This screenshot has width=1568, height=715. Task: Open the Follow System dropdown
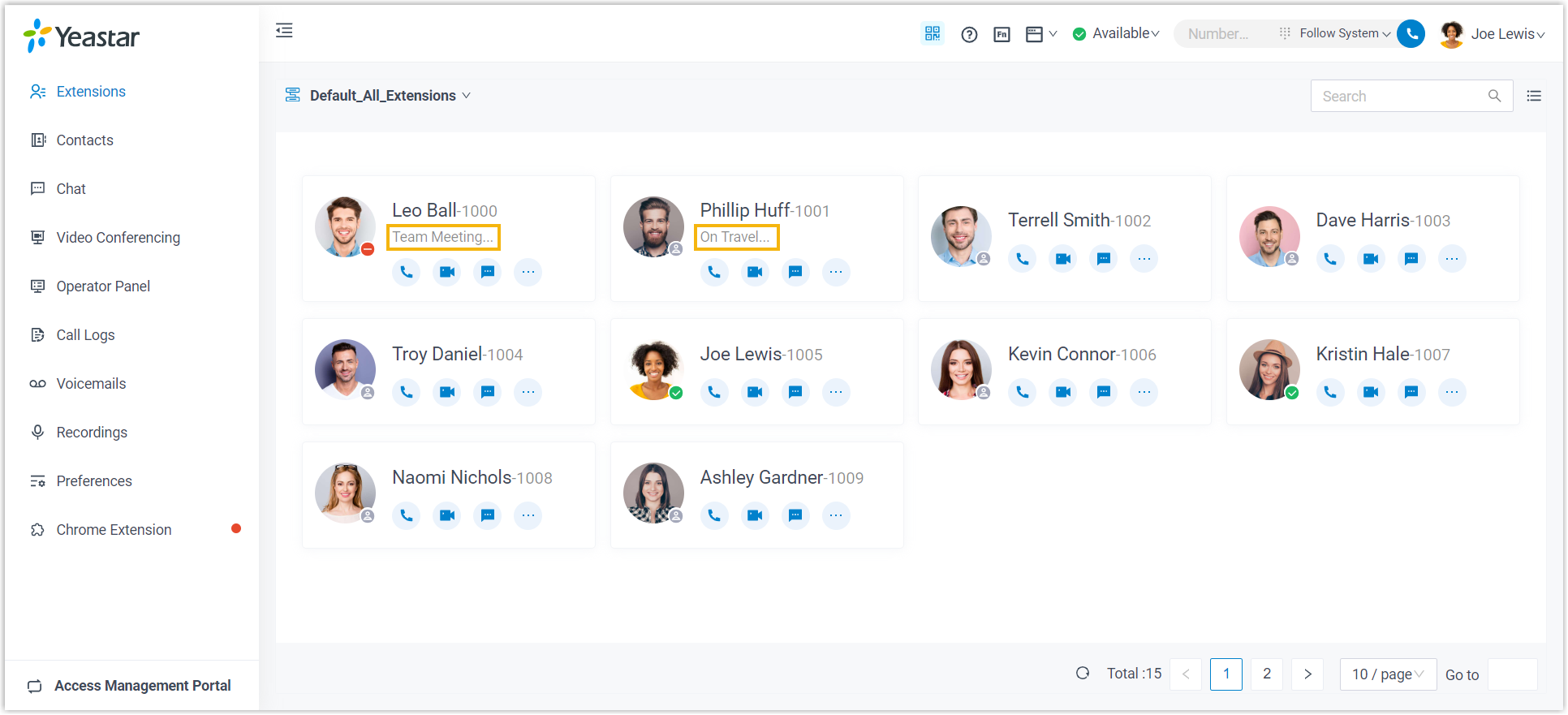tap(1344, 33)
